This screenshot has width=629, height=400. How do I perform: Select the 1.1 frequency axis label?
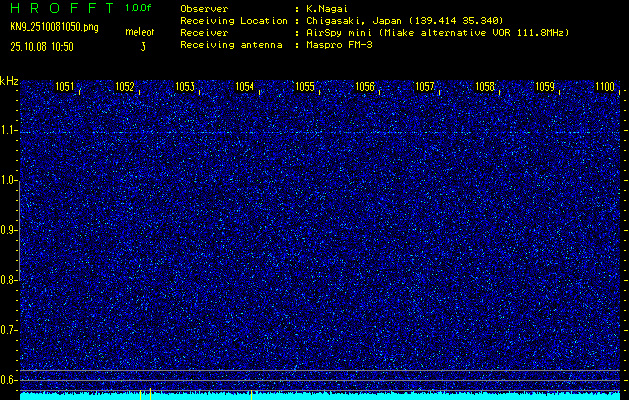pos(9,130)
